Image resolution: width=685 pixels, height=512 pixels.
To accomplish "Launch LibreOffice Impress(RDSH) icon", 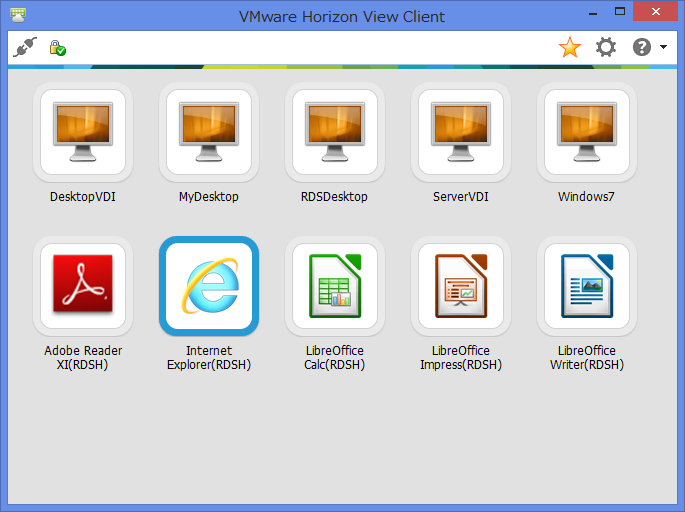I will point(460,286).
